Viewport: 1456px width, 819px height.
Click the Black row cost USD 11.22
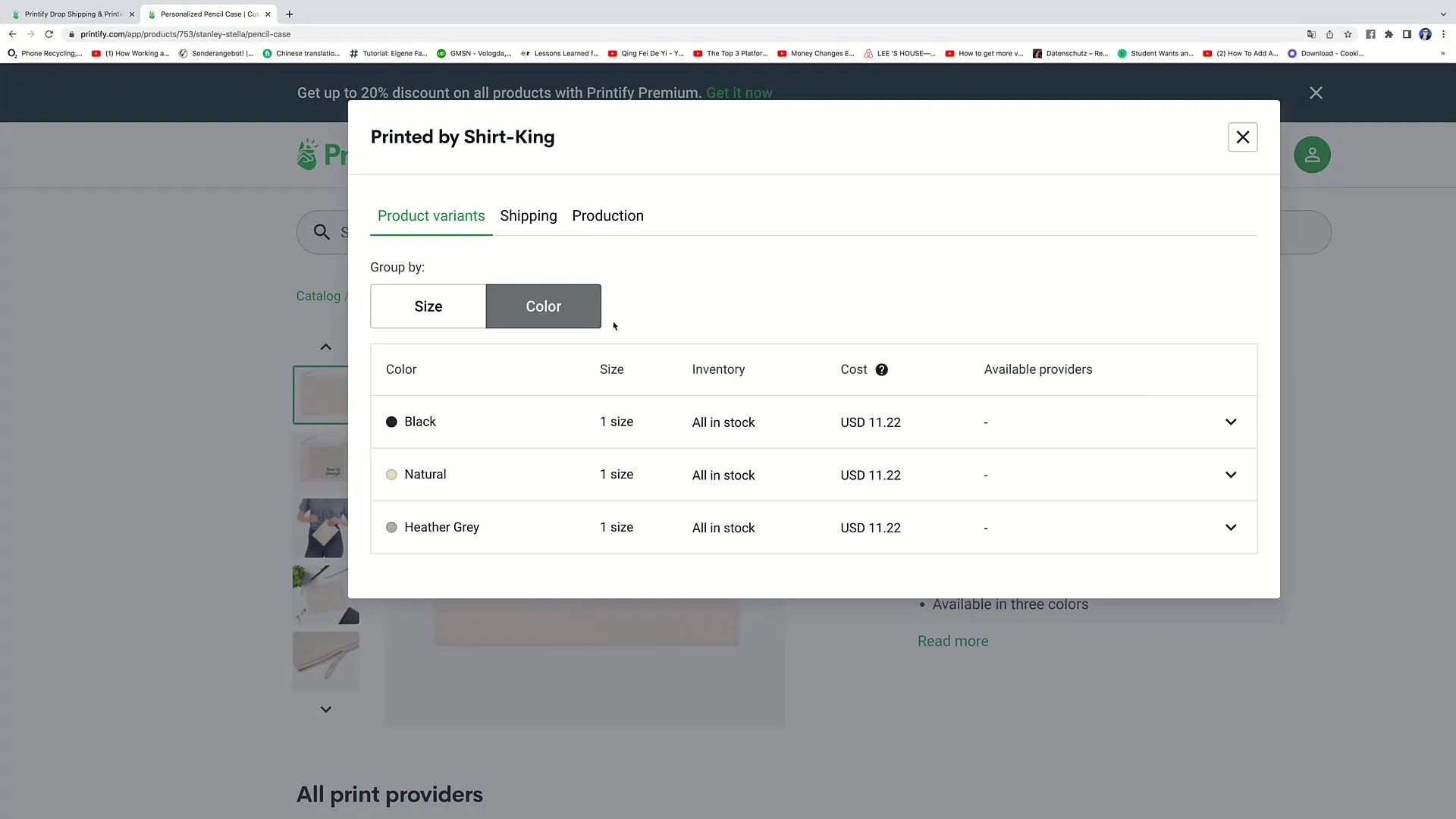[x=871, y=423]
